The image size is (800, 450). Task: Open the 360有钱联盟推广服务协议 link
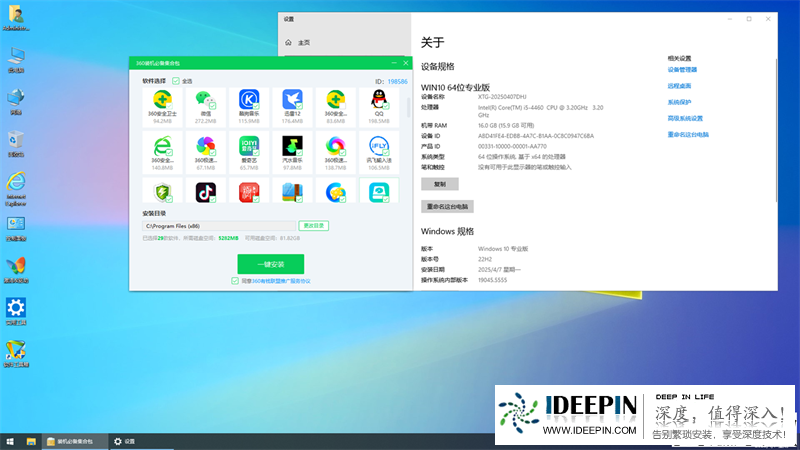click(x=281, y=281)
